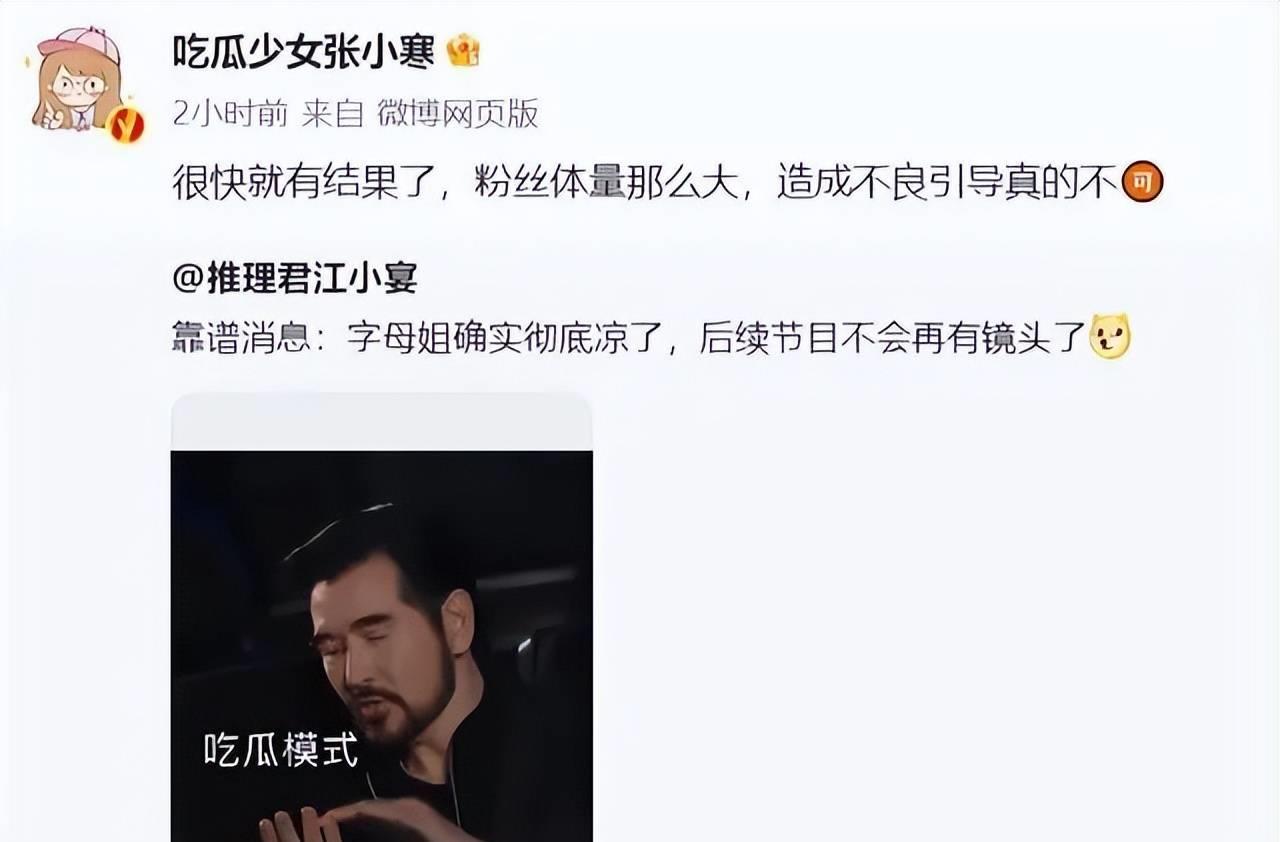Viewport: 1280px width, 842px height.
Task: Open the bearded man image thumbnail
Action: point(382,645)
